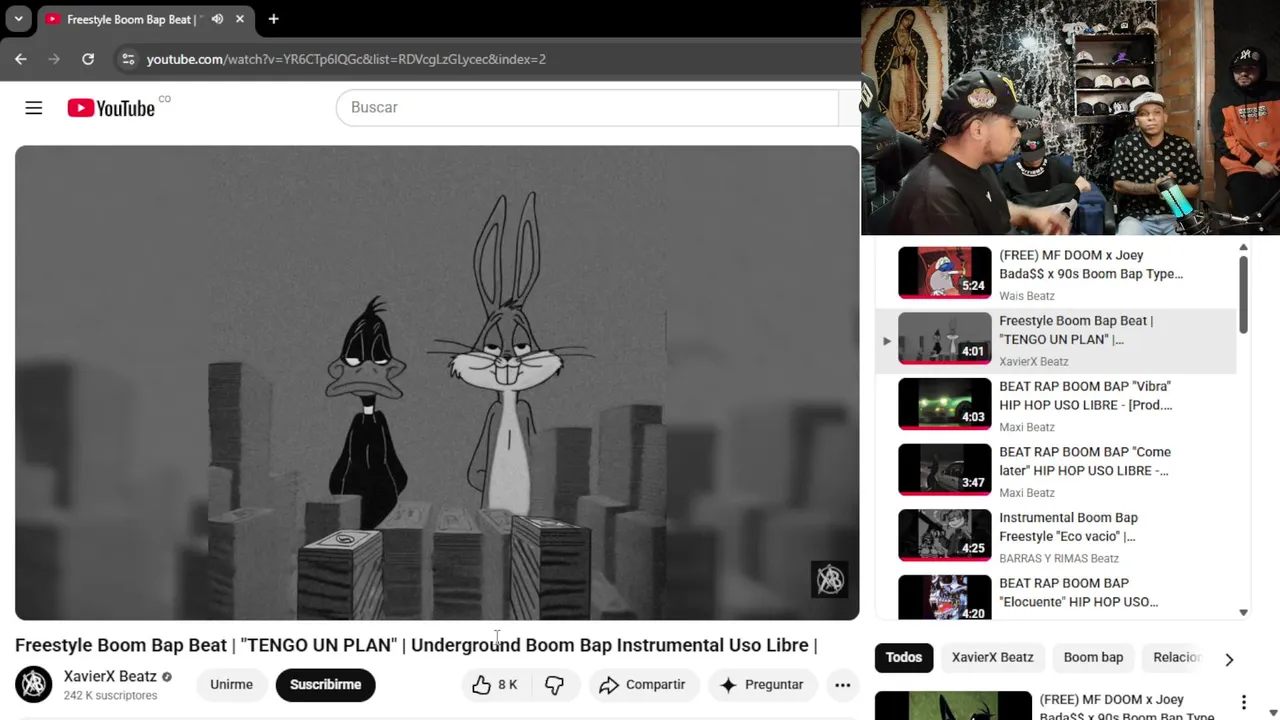Image resolution: width=1280 pixels, height=720 pixels.
Task: Click the Maxi Beatz name under Vibra
Action: pyautogui.click(x=1027, y=427)
